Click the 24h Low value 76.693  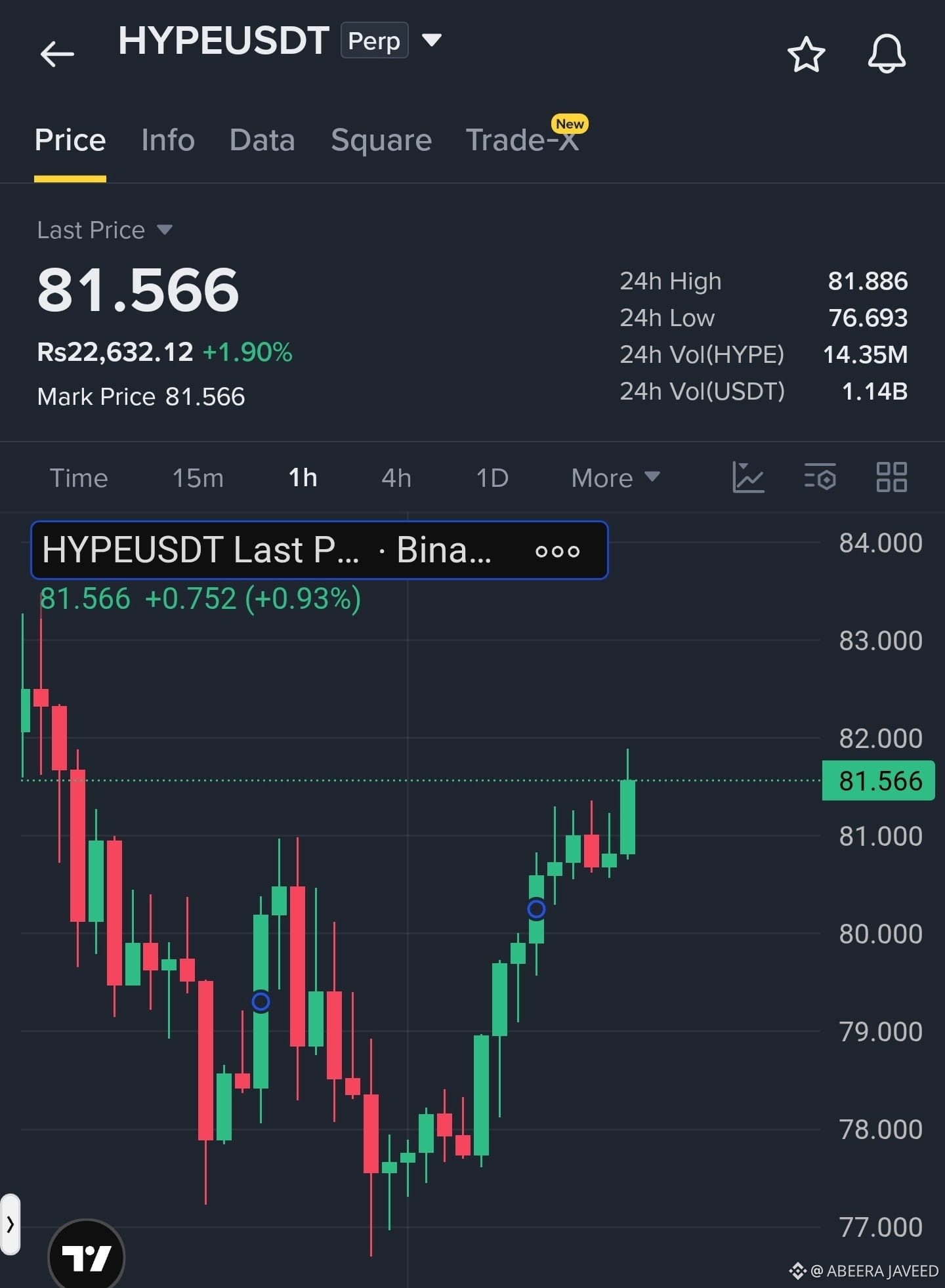click(868, 318)
